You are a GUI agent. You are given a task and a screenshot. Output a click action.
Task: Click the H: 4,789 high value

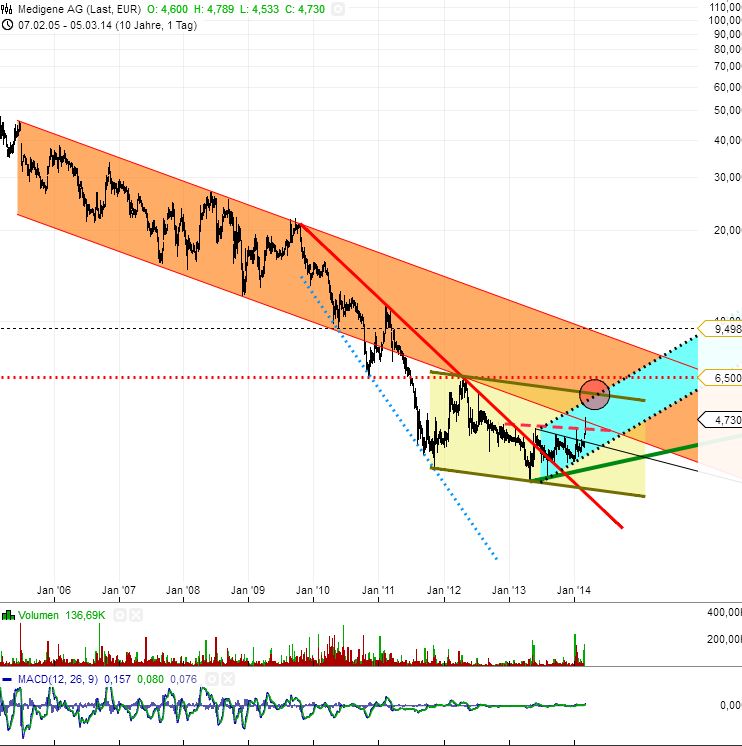(214, 9)
